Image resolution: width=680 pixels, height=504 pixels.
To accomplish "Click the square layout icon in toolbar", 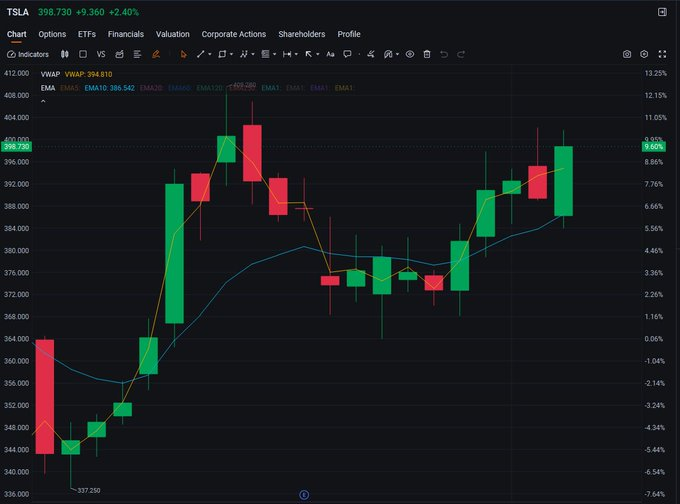I will [83, 54].
